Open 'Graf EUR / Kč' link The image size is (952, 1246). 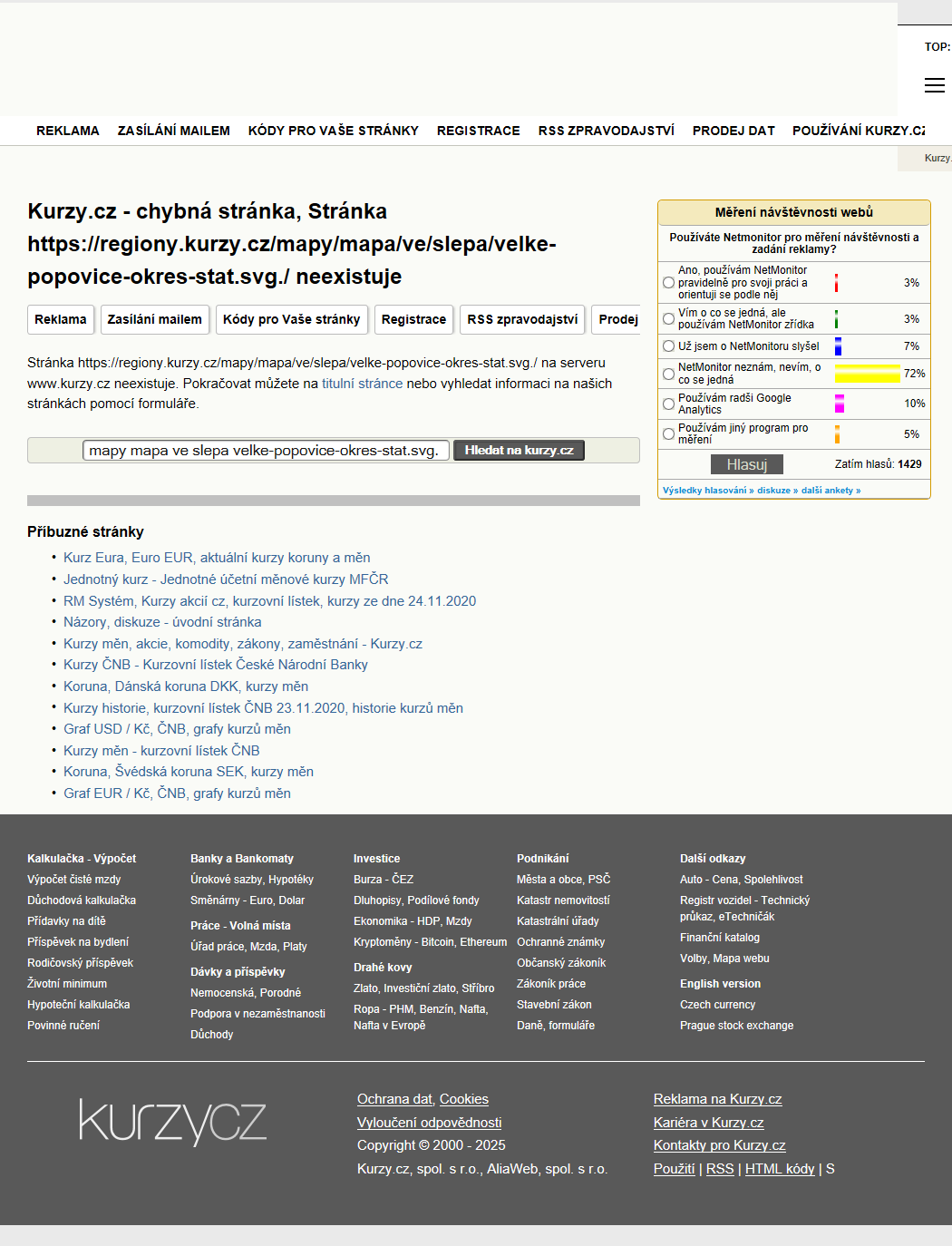pyautogui.click(x=177, y=793)
